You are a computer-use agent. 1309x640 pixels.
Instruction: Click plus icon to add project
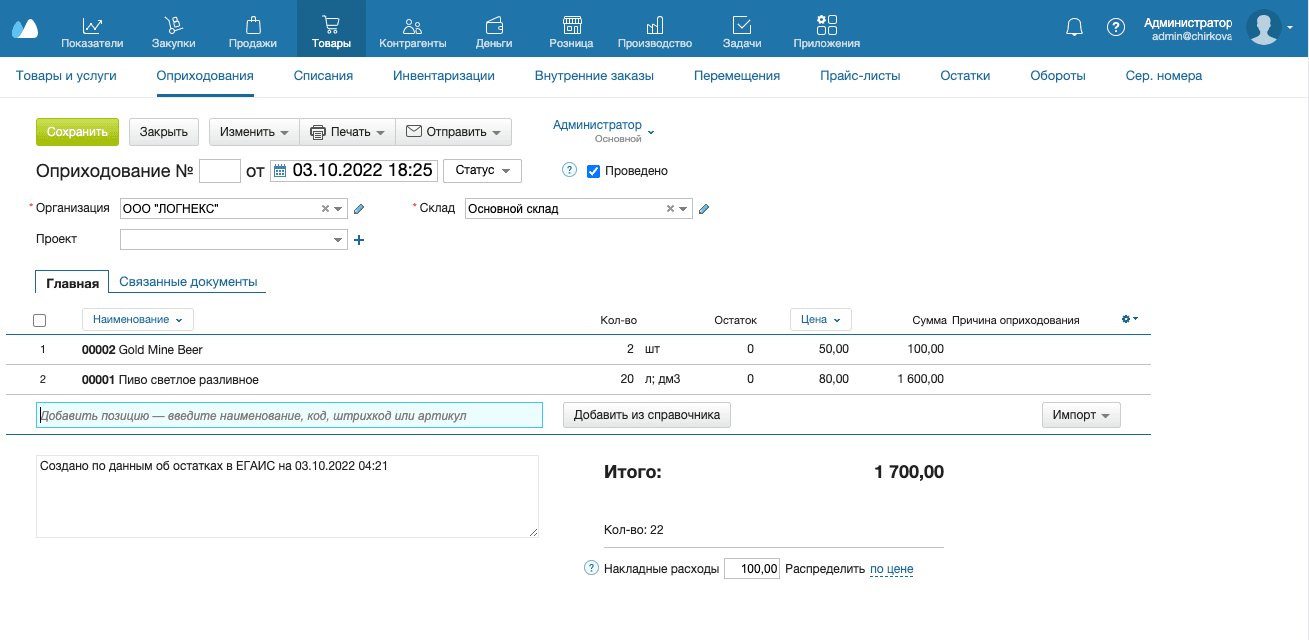360,240
